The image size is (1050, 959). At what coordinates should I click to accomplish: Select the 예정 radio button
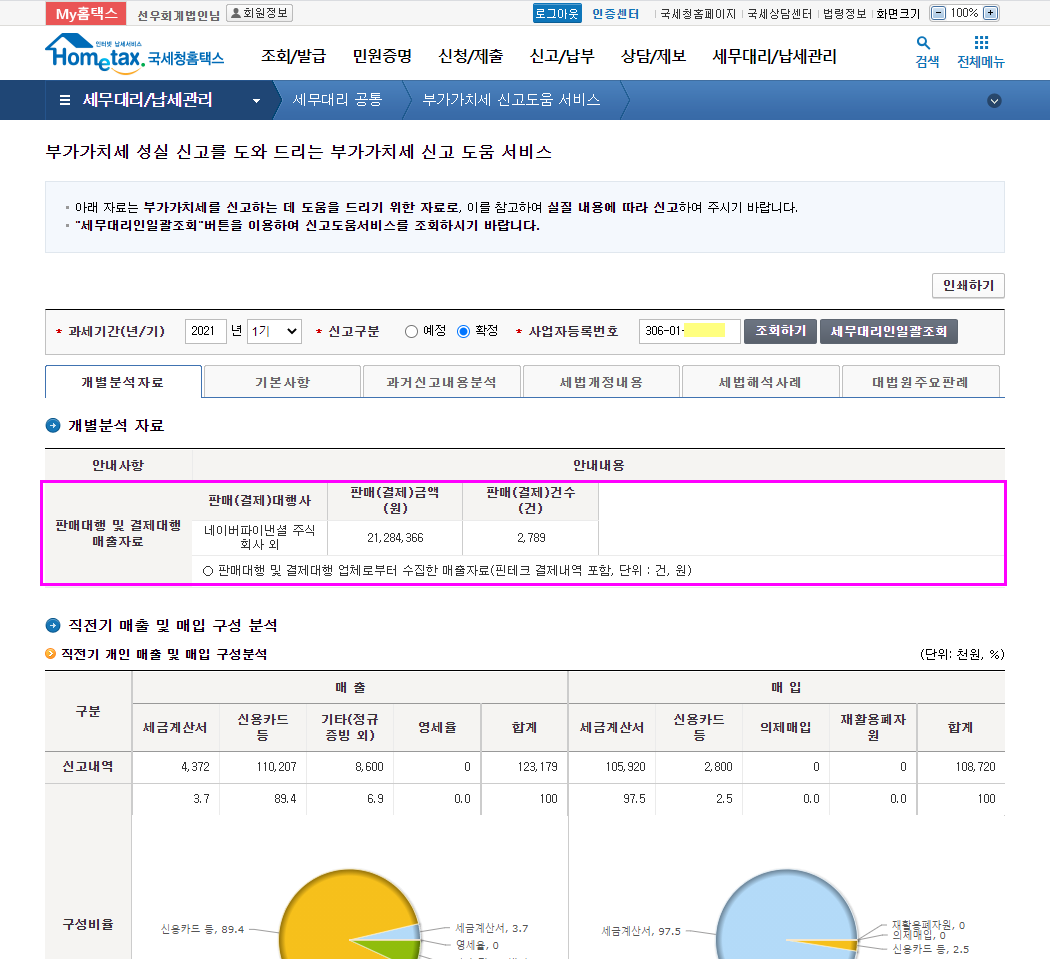pyautogui.click(x=411, y=332)
